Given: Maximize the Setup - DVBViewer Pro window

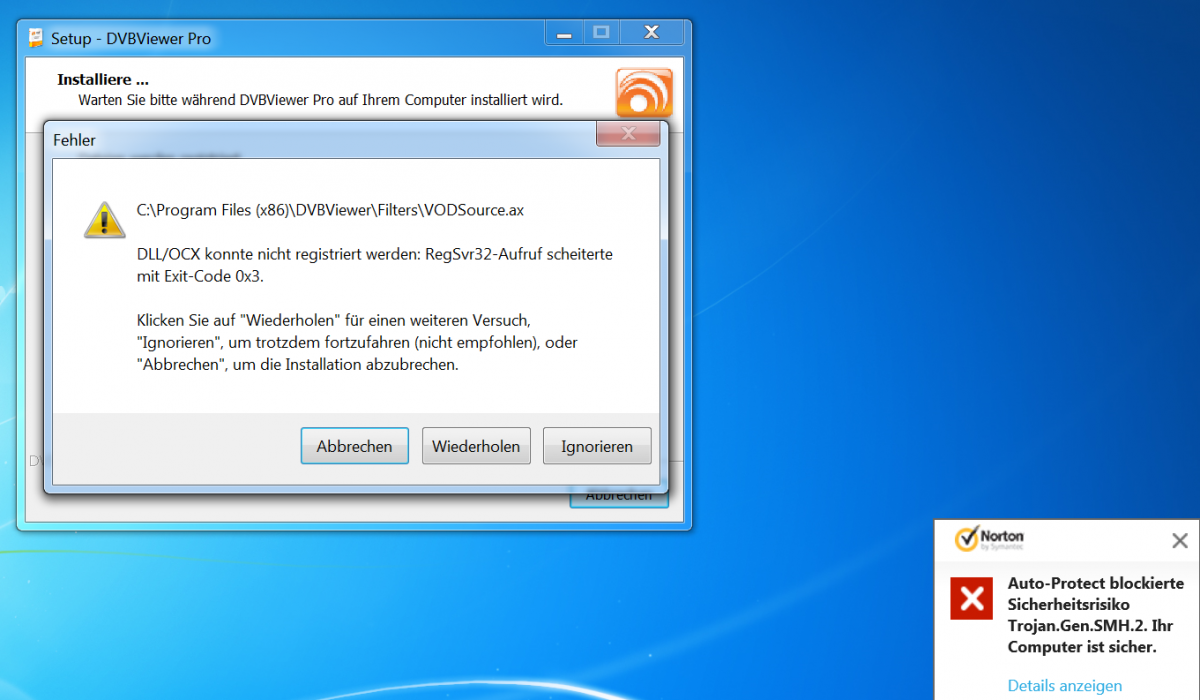Looking at the screenshot, I should (x=601, y=33).
